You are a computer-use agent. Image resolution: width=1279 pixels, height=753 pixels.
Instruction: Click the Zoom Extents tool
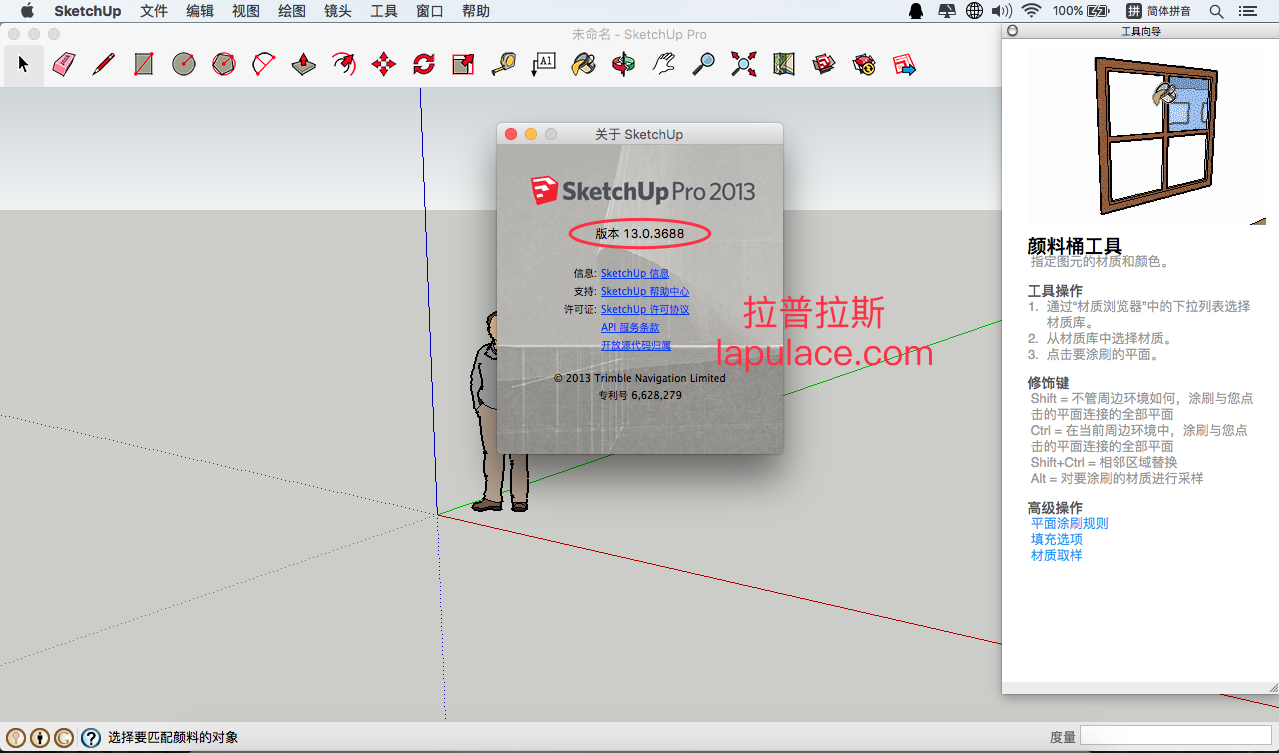point(743,65)
